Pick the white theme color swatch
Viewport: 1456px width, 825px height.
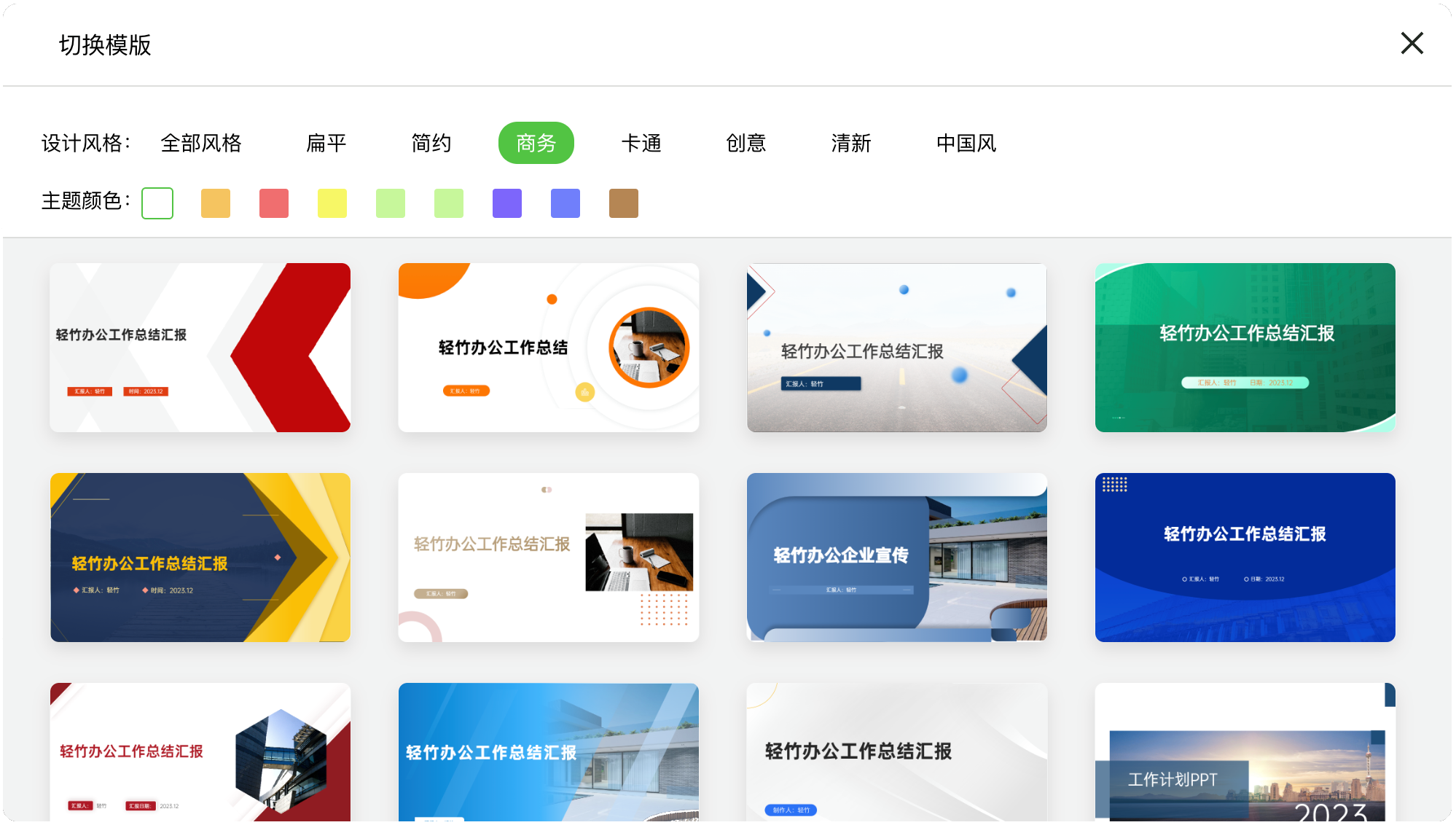157,203
